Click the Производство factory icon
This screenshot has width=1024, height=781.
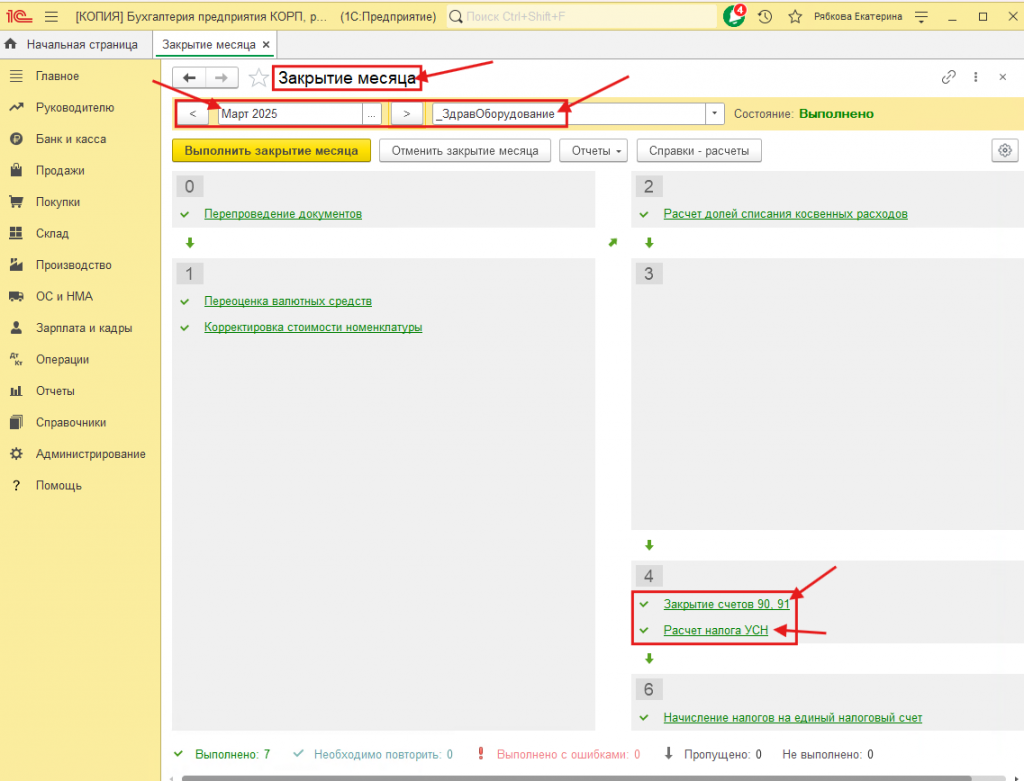(16, 265)
